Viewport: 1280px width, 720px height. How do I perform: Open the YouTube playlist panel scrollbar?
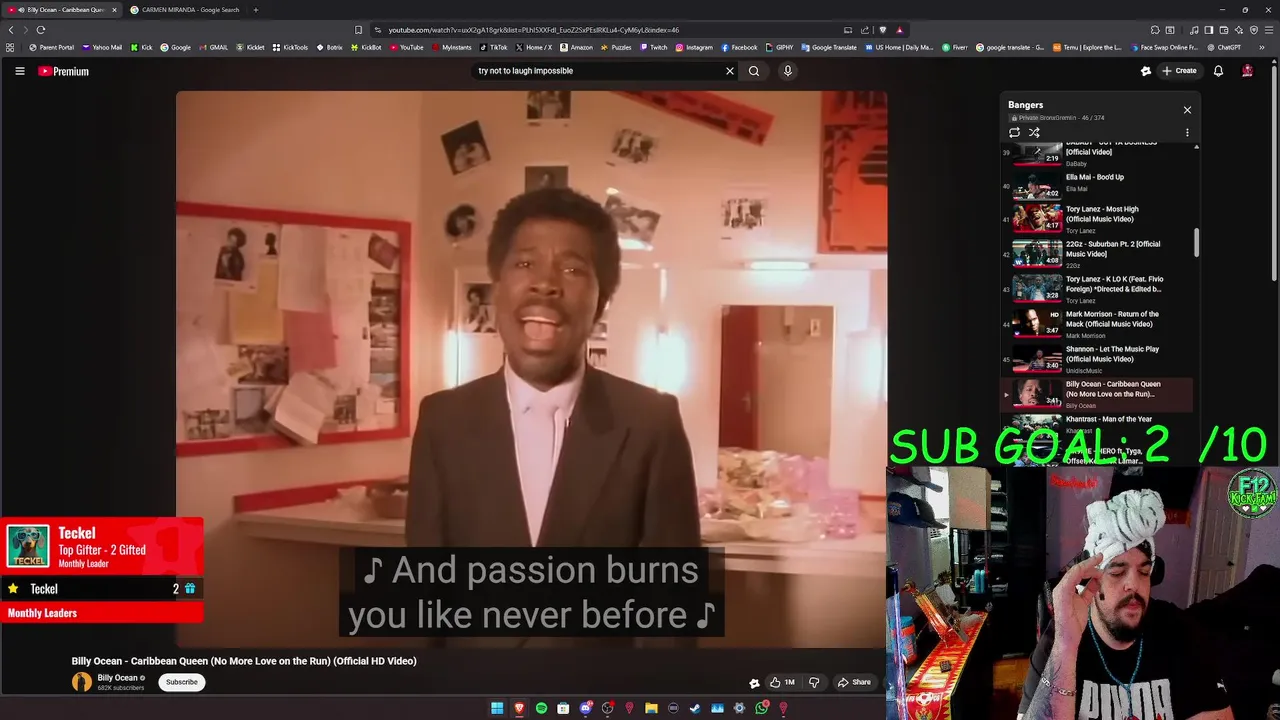pyautogui.click(x=1196, y=242)
